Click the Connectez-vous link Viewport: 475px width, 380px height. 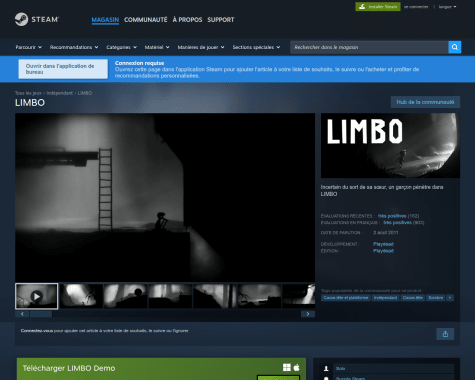click(x=37, y=331)
